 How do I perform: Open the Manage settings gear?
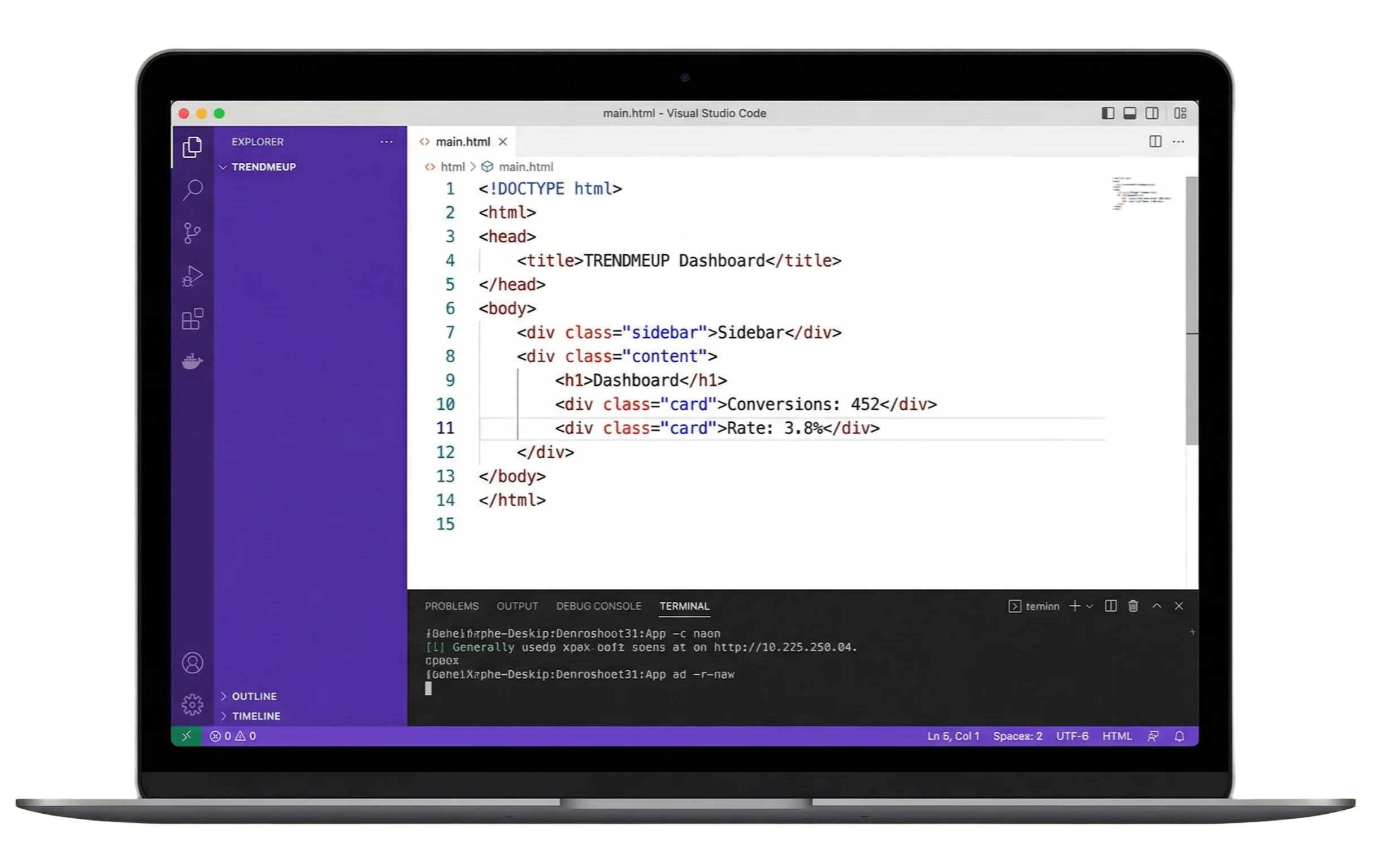193,704
